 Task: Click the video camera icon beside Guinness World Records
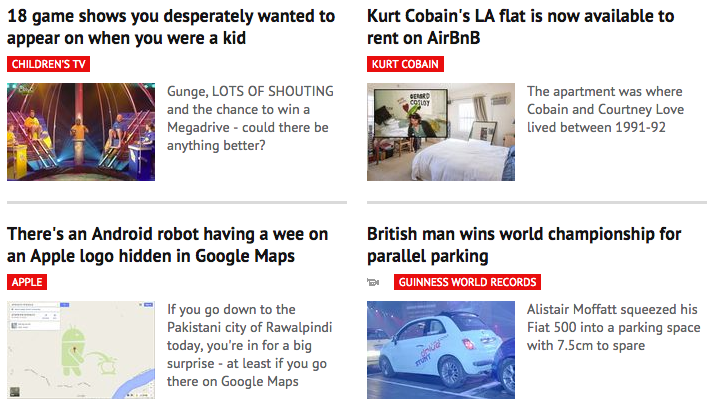pos(373,282)
